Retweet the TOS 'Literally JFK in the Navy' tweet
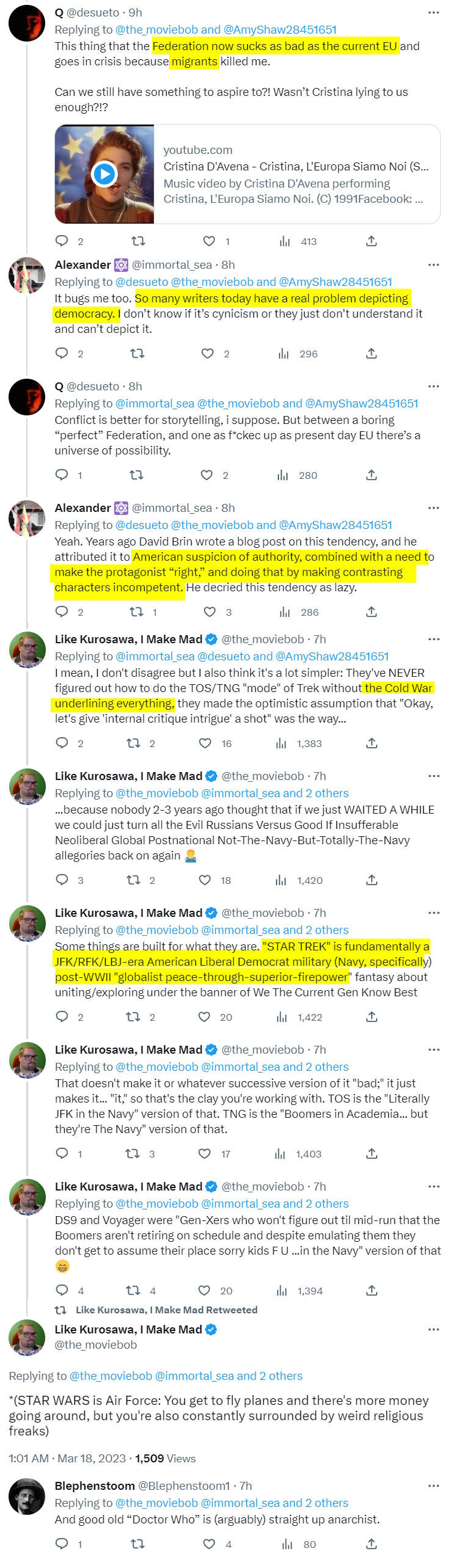 (x=132, y=1153)
